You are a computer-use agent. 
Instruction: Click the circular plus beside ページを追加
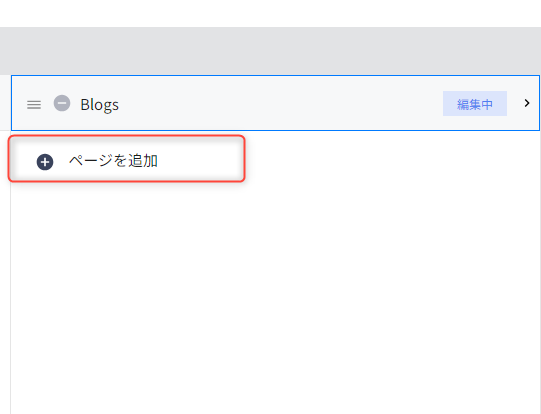pyautogui.click(x=45, y=162)
